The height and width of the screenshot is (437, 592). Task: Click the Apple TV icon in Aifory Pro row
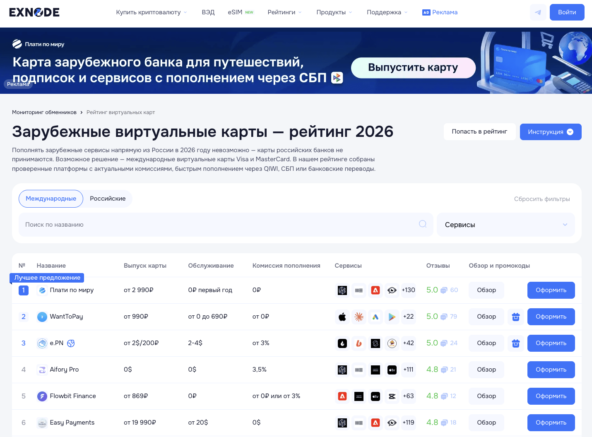pos(392,369)
